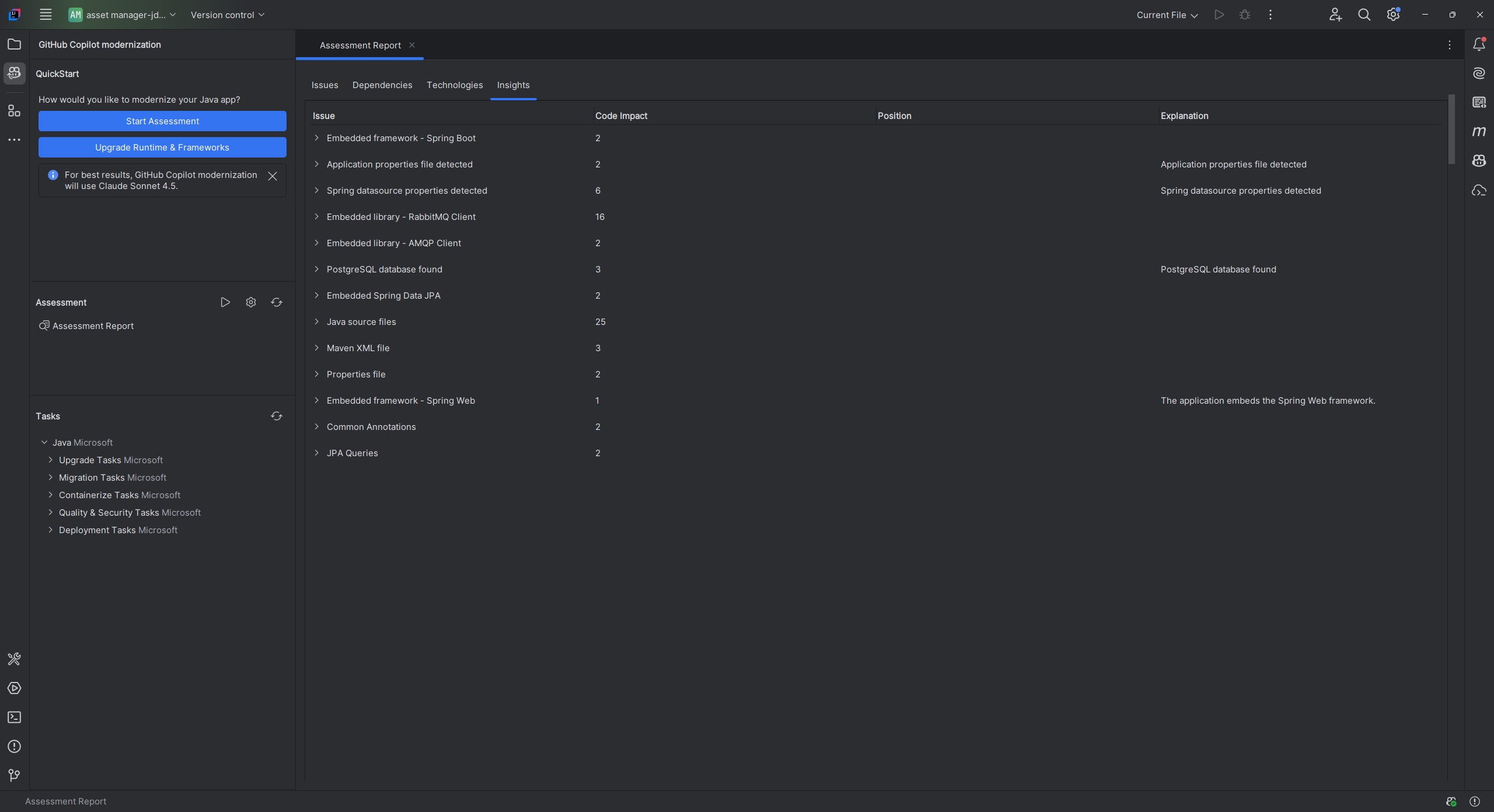Collapse the Java Microsoft tree node
Screen dimensions: 1494x812
[x=44, y=443]
